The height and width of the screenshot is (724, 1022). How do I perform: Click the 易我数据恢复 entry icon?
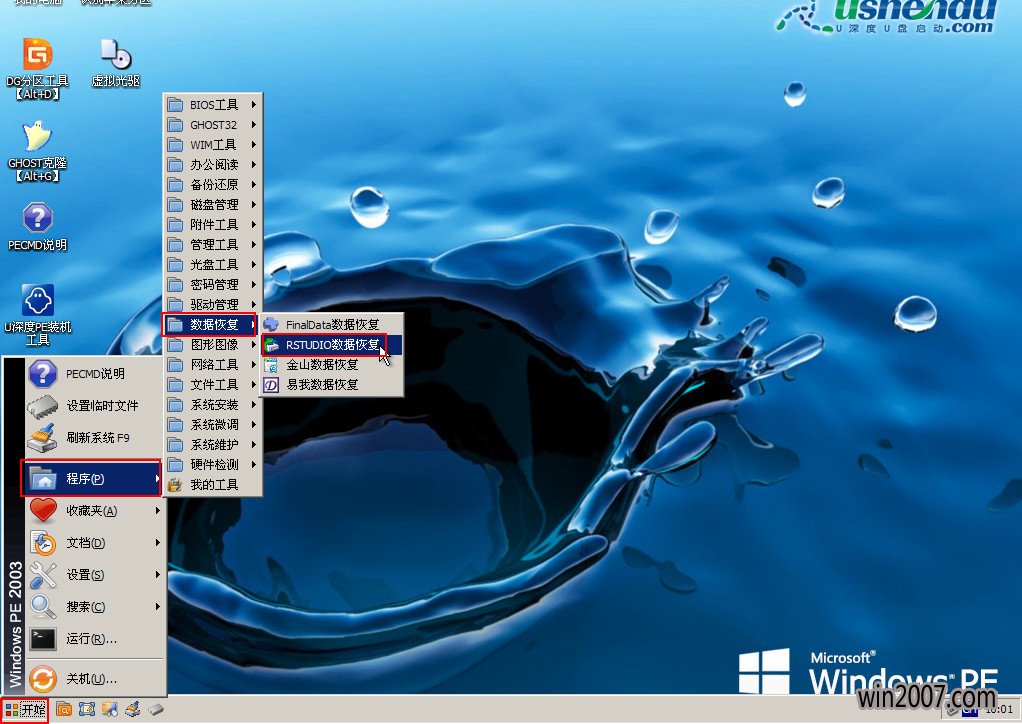[x=271, y=385]
